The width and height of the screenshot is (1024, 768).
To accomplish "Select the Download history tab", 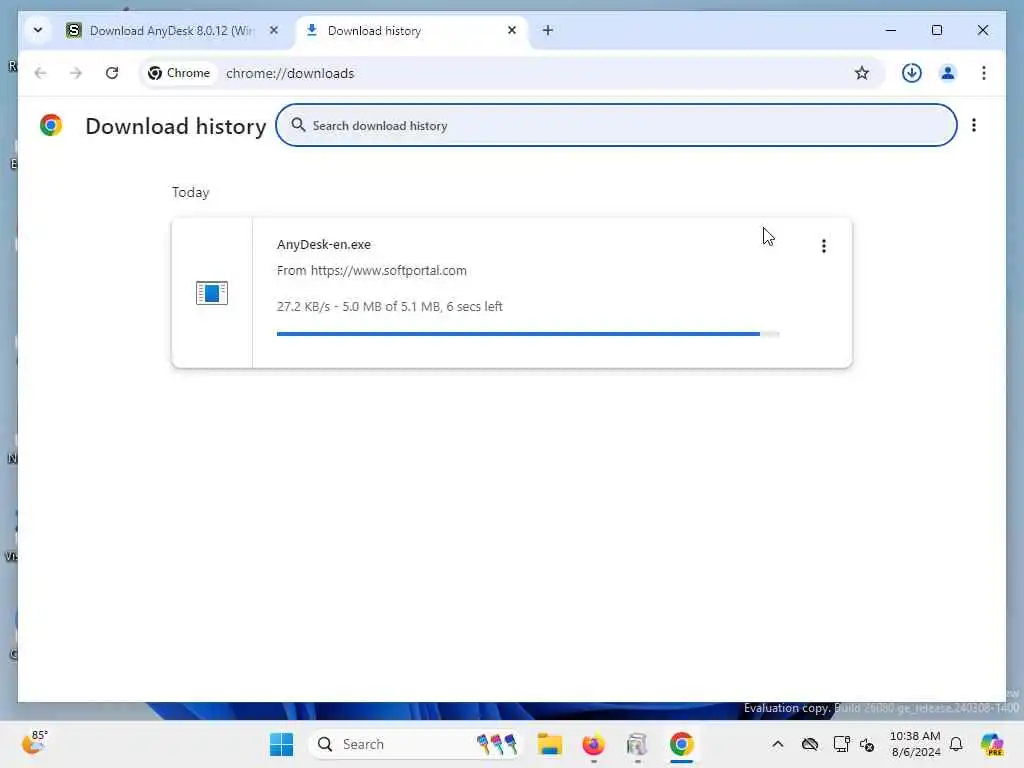I will coord(411,31).
